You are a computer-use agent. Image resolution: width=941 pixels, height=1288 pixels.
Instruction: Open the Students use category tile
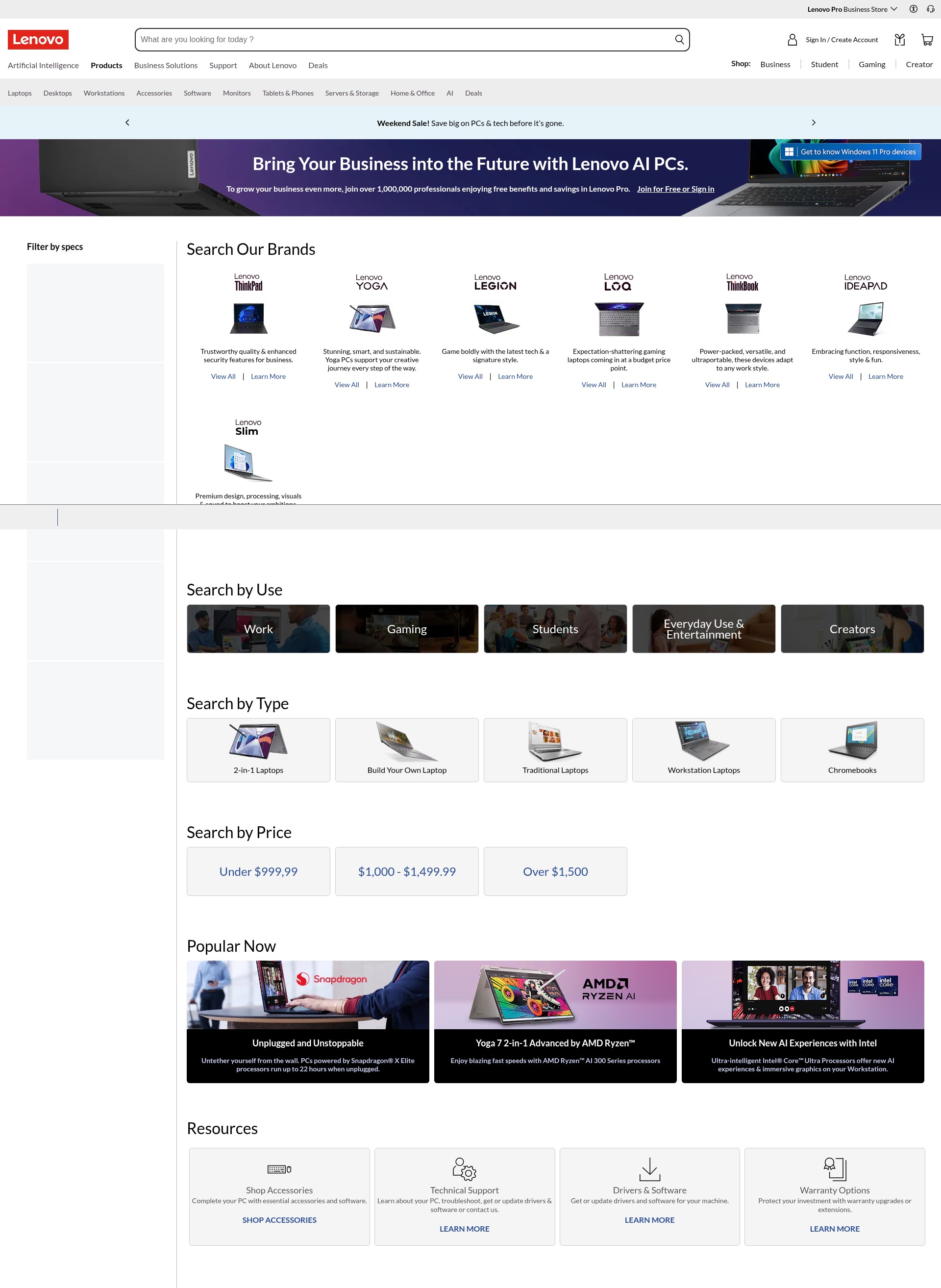point(555,629)
